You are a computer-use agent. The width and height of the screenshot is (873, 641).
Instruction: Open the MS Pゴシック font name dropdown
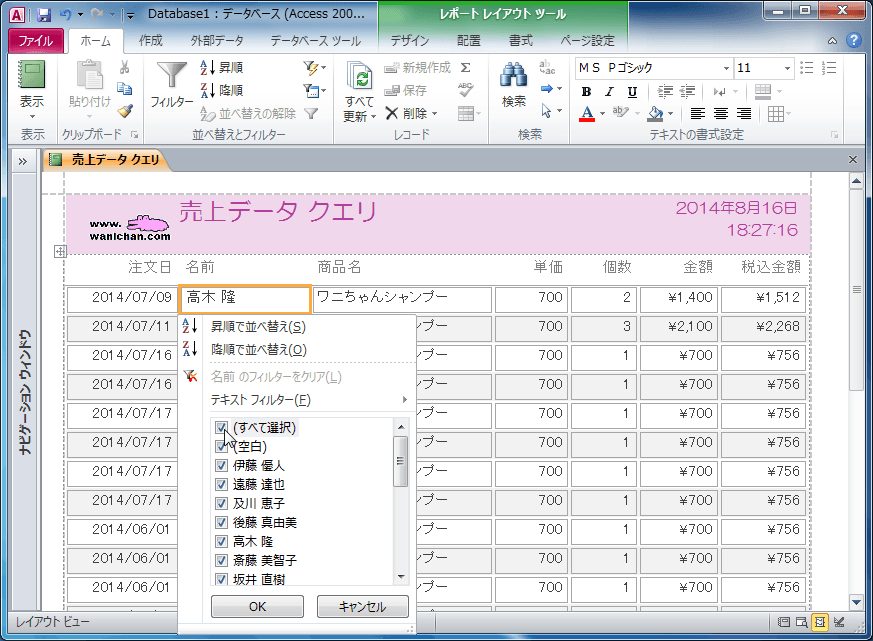[x=726, y=68]
